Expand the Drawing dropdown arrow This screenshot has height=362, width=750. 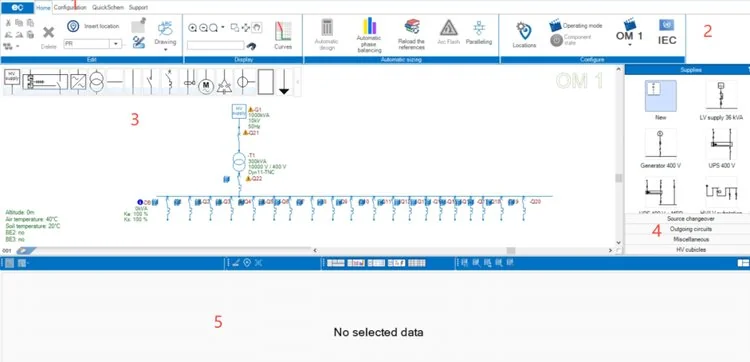[165, 49]
